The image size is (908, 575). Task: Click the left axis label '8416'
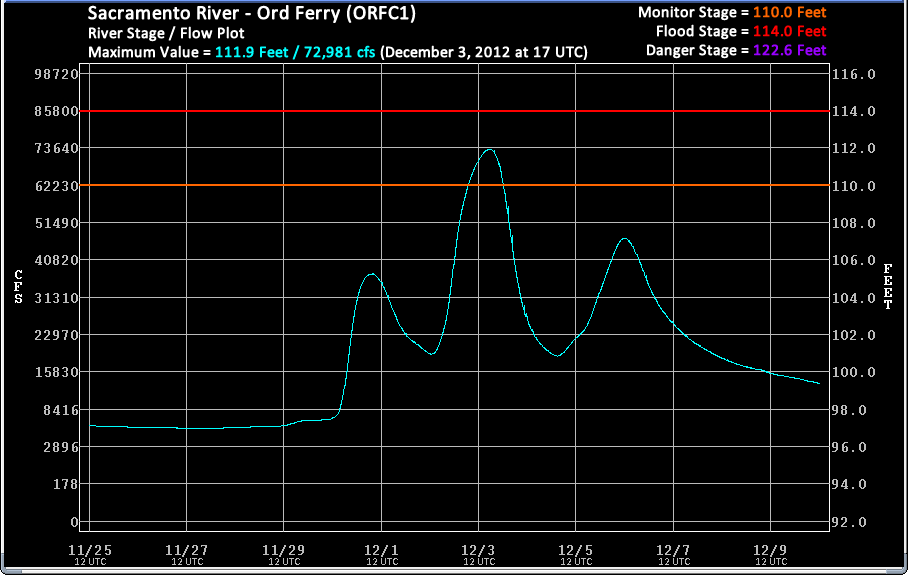click(x=61, y=410)
